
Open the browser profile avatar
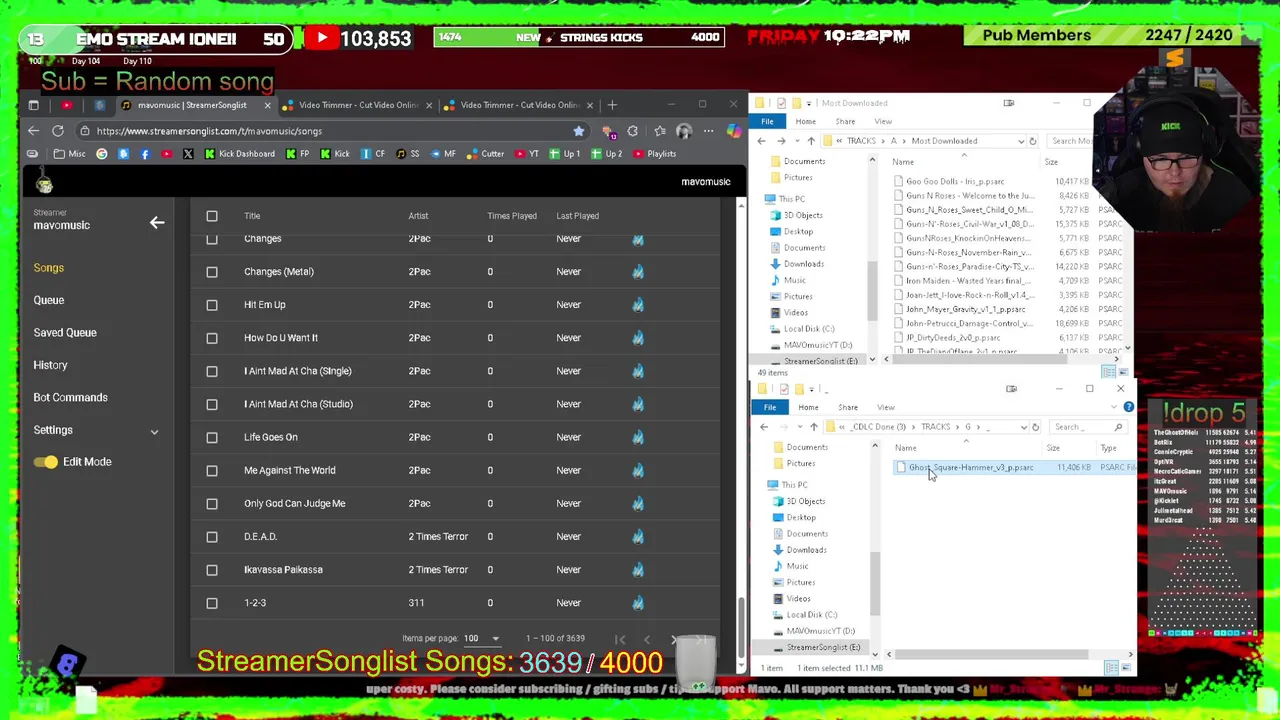pos(684,131)
